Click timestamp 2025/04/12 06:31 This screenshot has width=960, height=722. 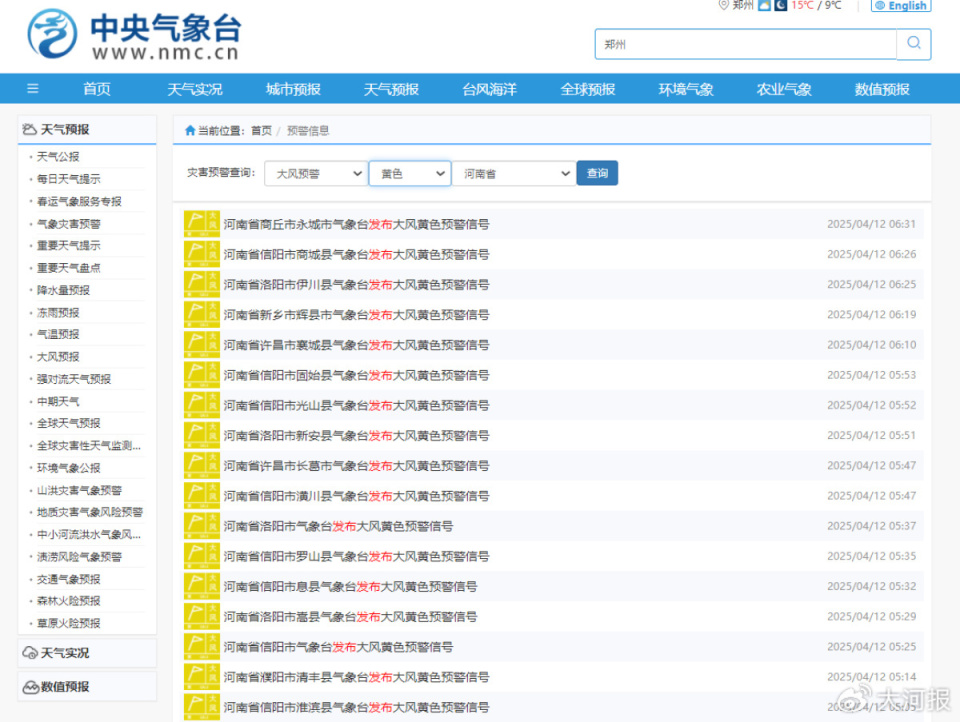click(x=872, y=224)
